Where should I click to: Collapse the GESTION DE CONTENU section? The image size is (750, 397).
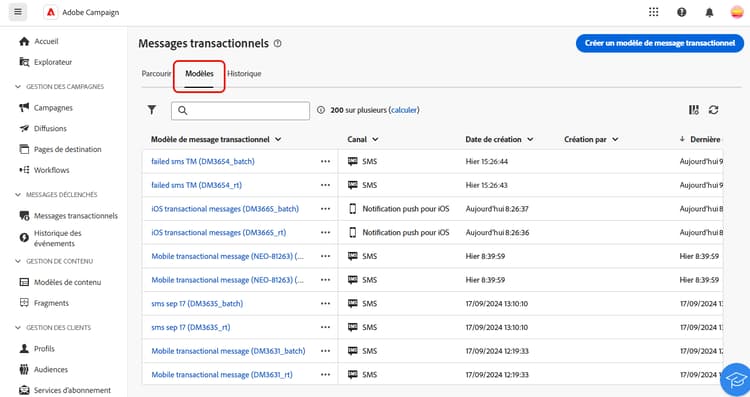[18, 261]
